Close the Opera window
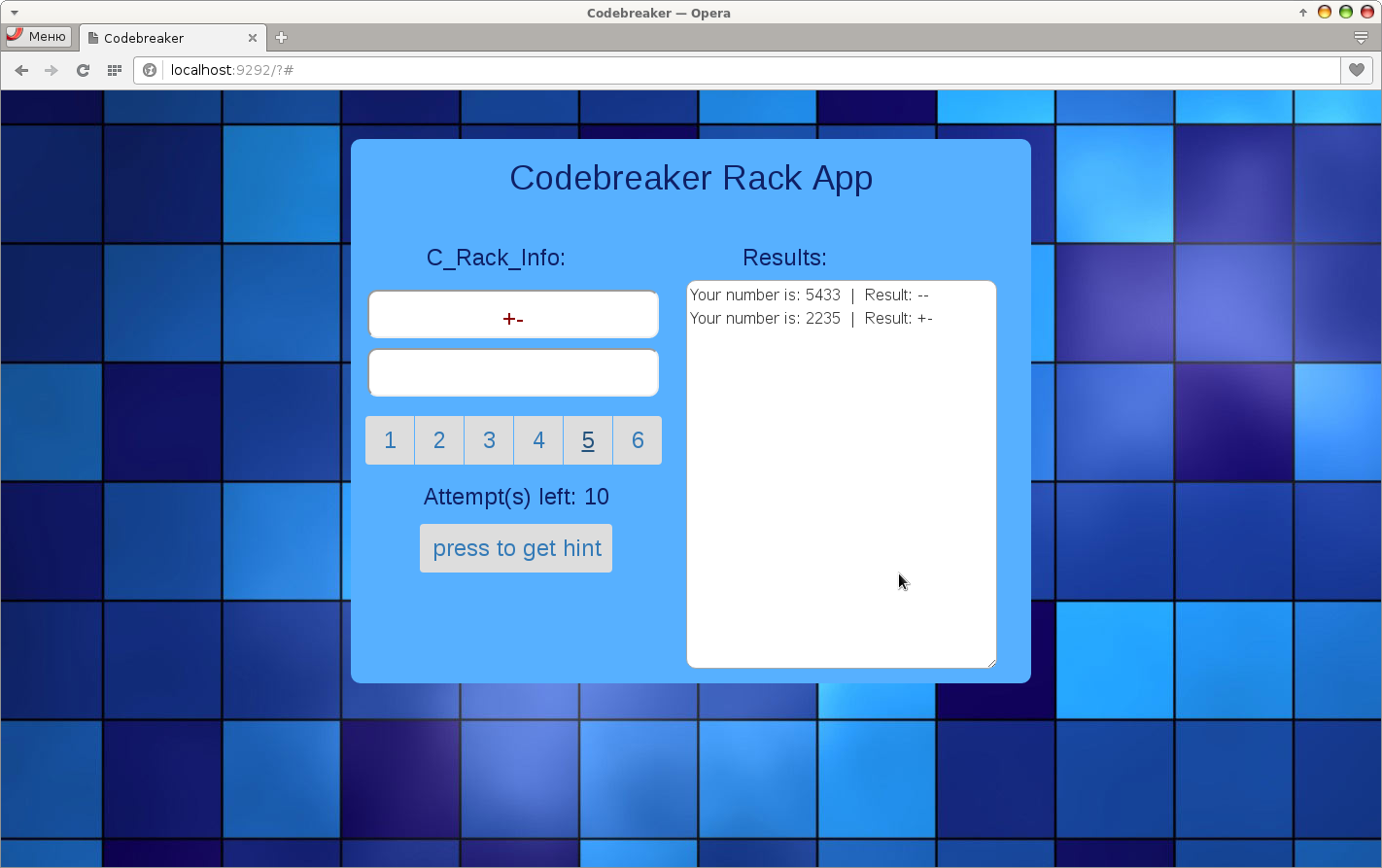 click(x=1366, y=13)
